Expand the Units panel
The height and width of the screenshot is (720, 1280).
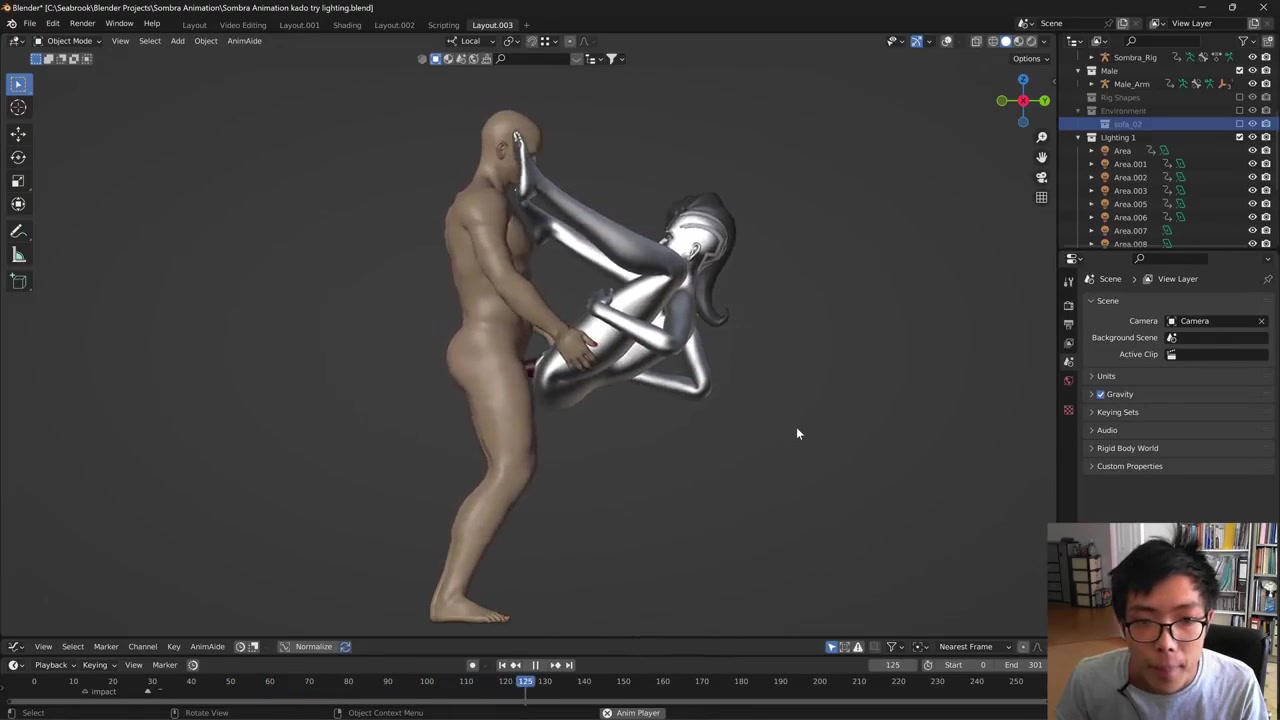tap(1105, 376)
